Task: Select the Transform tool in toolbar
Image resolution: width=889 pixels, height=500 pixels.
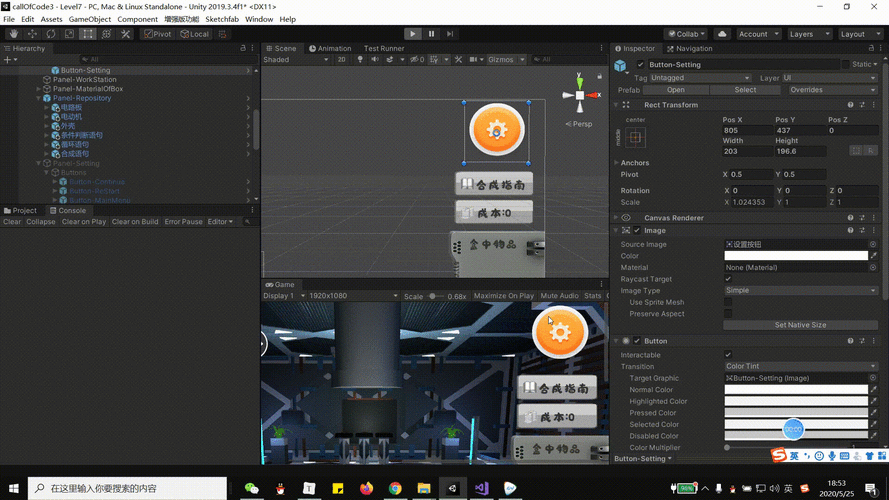Action: (x=107, y=34)
